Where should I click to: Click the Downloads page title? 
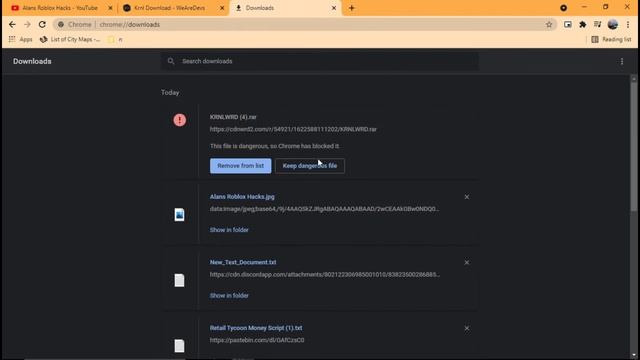coord(32,61)
